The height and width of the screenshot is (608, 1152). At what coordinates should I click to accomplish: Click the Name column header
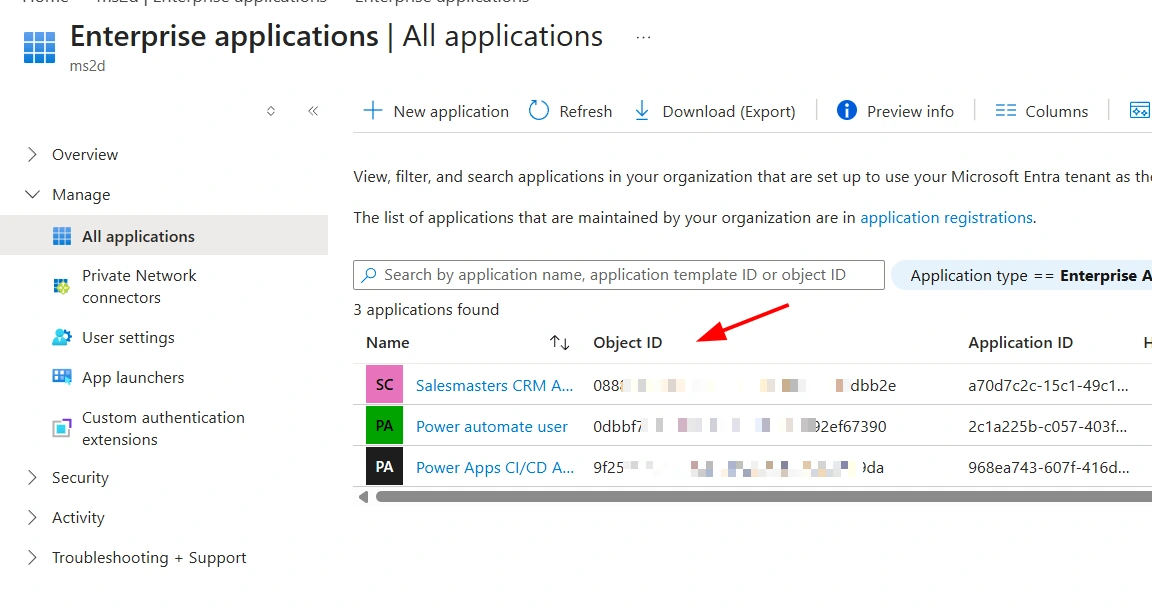click(387, 342)
